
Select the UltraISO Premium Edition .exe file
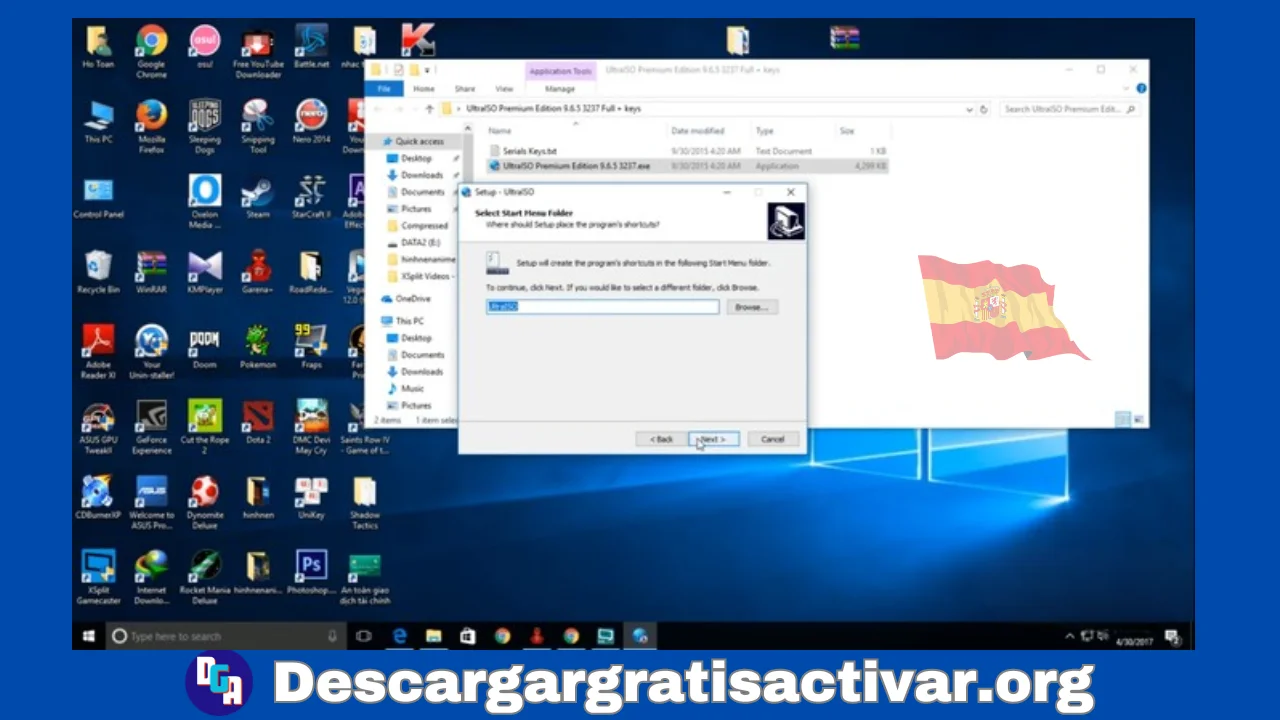(x=569, y=166)
